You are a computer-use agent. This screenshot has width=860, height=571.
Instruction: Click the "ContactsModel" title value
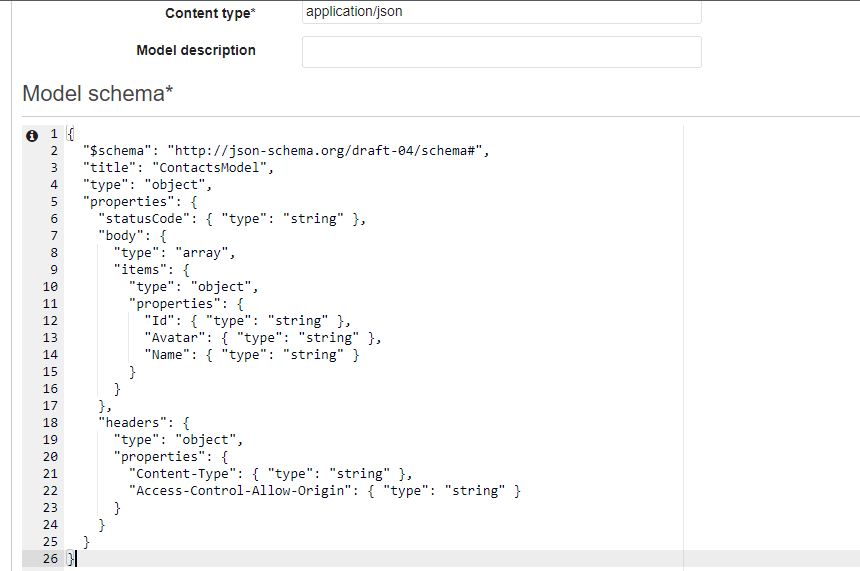tap(209, 168)
